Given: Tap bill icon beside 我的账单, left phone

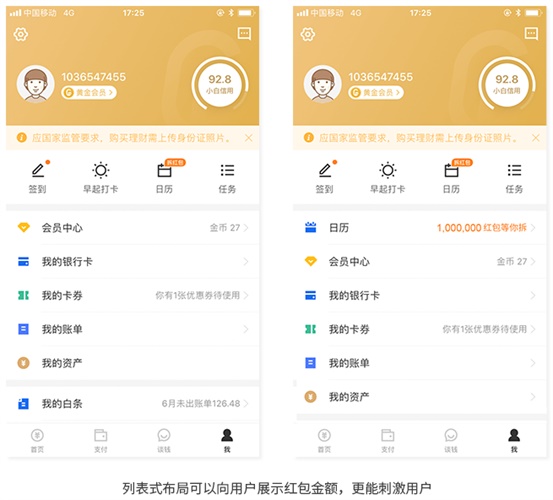Looking at the screenshot, I should [24, 329].
